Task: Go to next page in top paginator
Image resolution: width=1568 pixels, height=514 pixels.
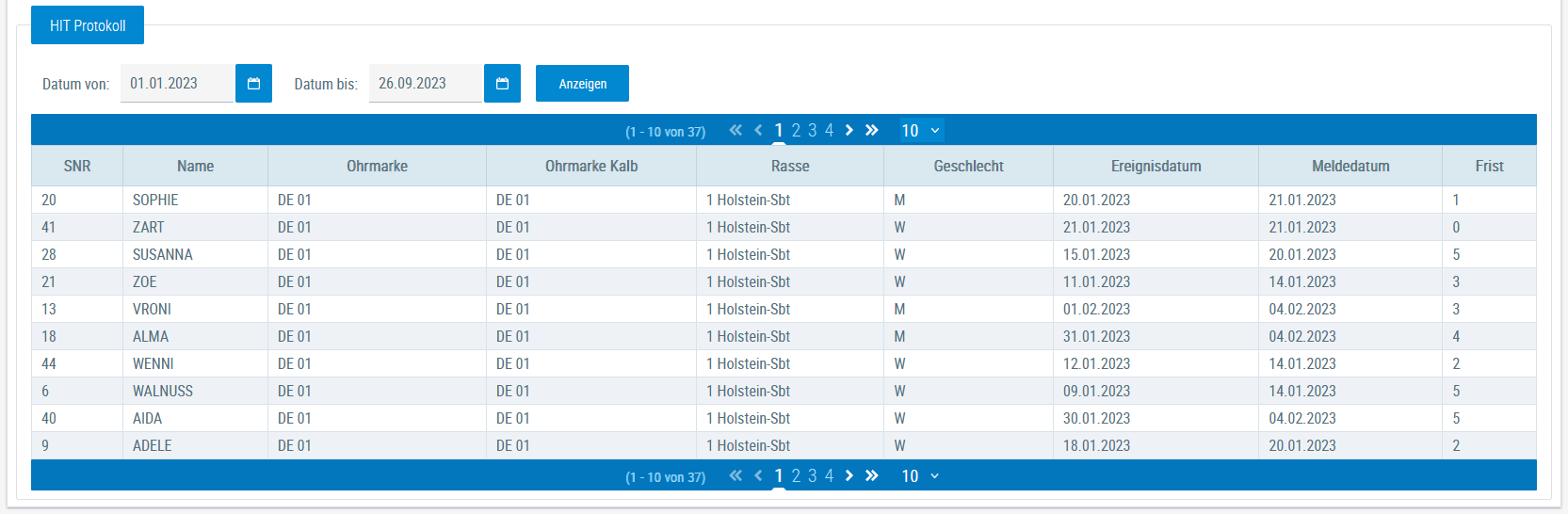Action: click(x=849, y=131)
